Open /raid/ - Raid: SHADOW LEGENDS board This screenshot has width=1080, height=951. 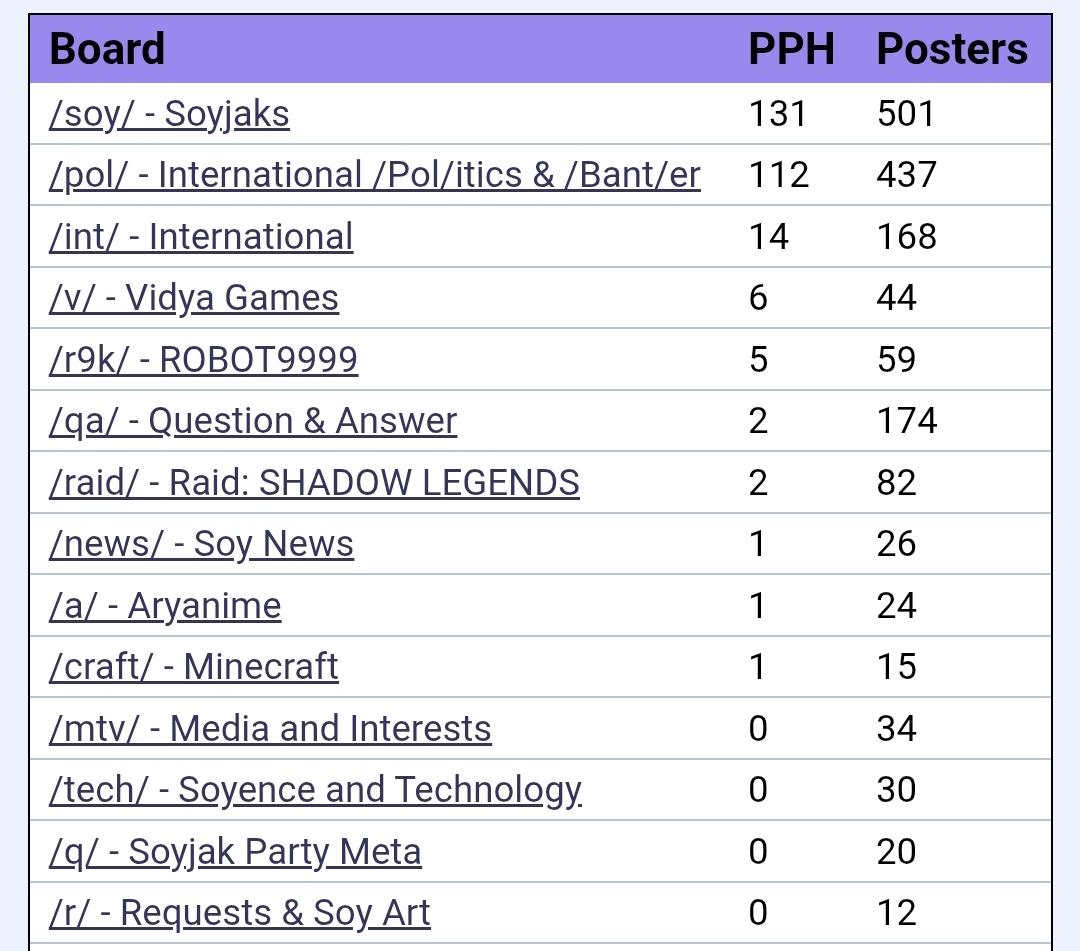pos(314,483)
